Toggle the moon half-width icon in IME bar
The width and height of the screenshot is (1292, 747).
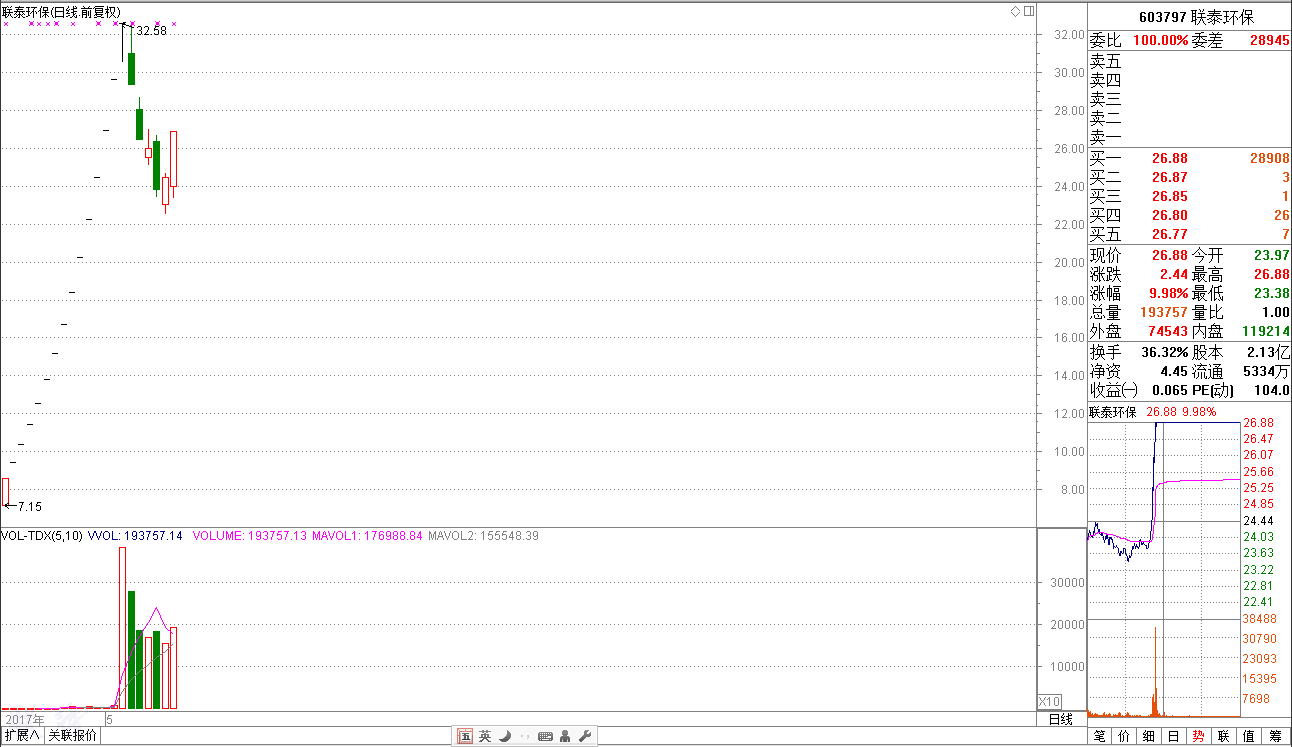pyautogui.click(x=505, y=737)
